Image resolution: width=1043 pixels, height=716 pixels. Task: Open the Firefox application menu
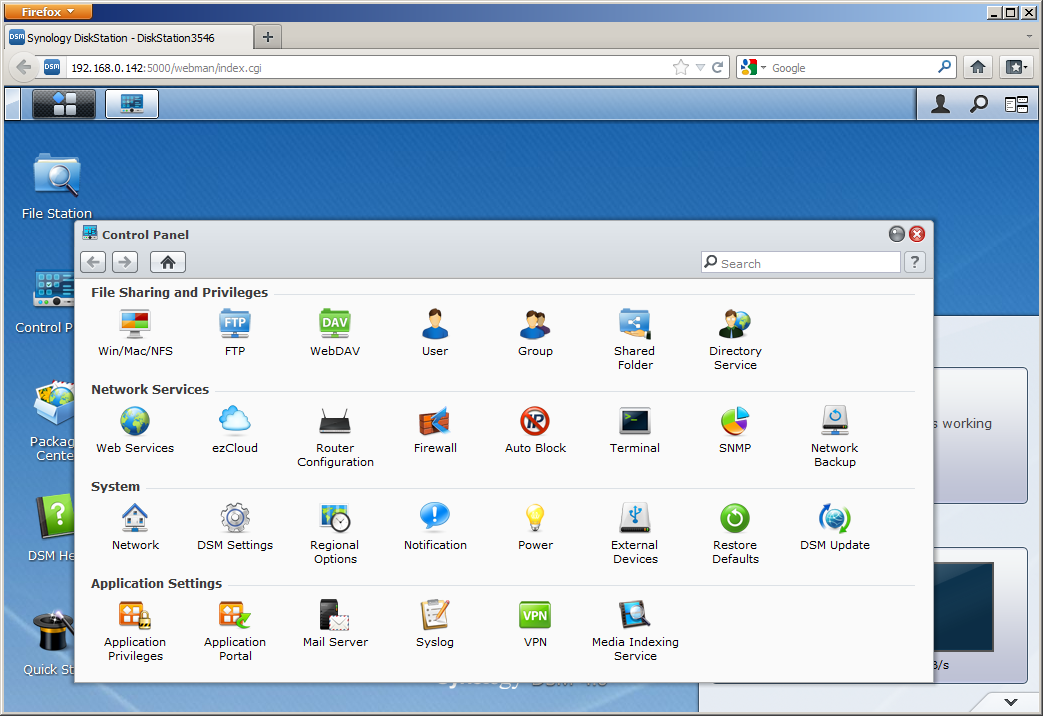pos(48,12)
